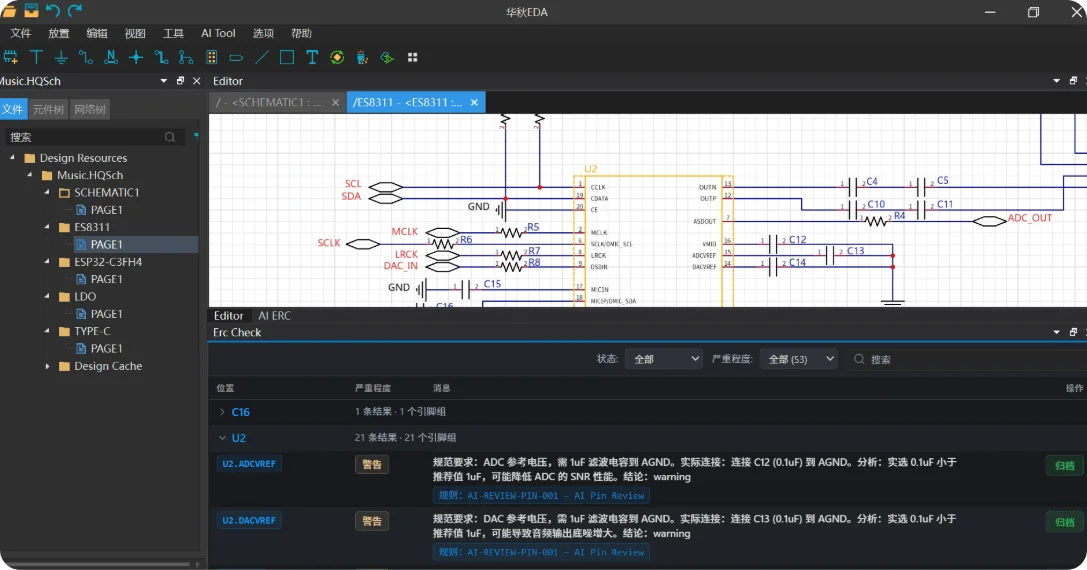Open the 放置 menu
Image resolution: width=1087 pixels, height=570 pixels.
click(59, 33)
